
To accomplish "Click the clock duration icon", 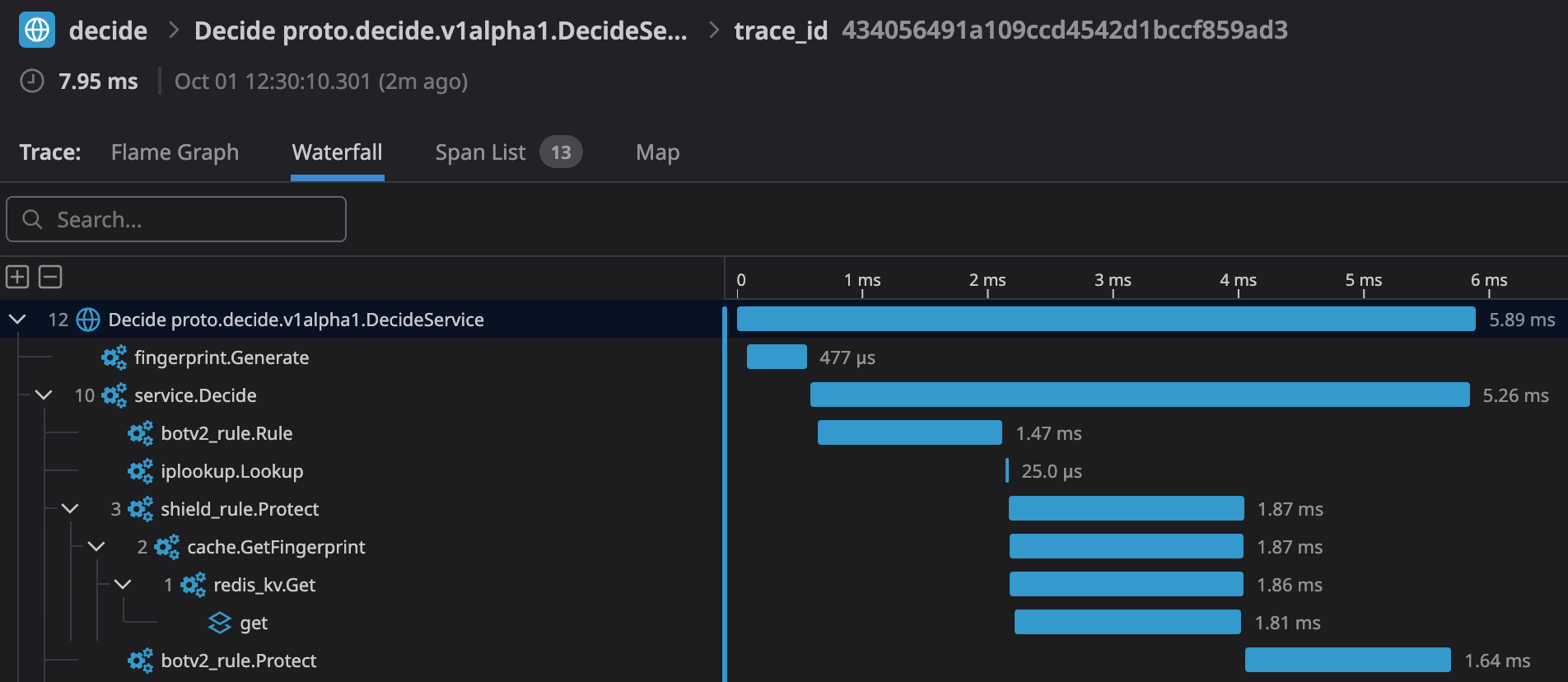I will click(32, 81).
